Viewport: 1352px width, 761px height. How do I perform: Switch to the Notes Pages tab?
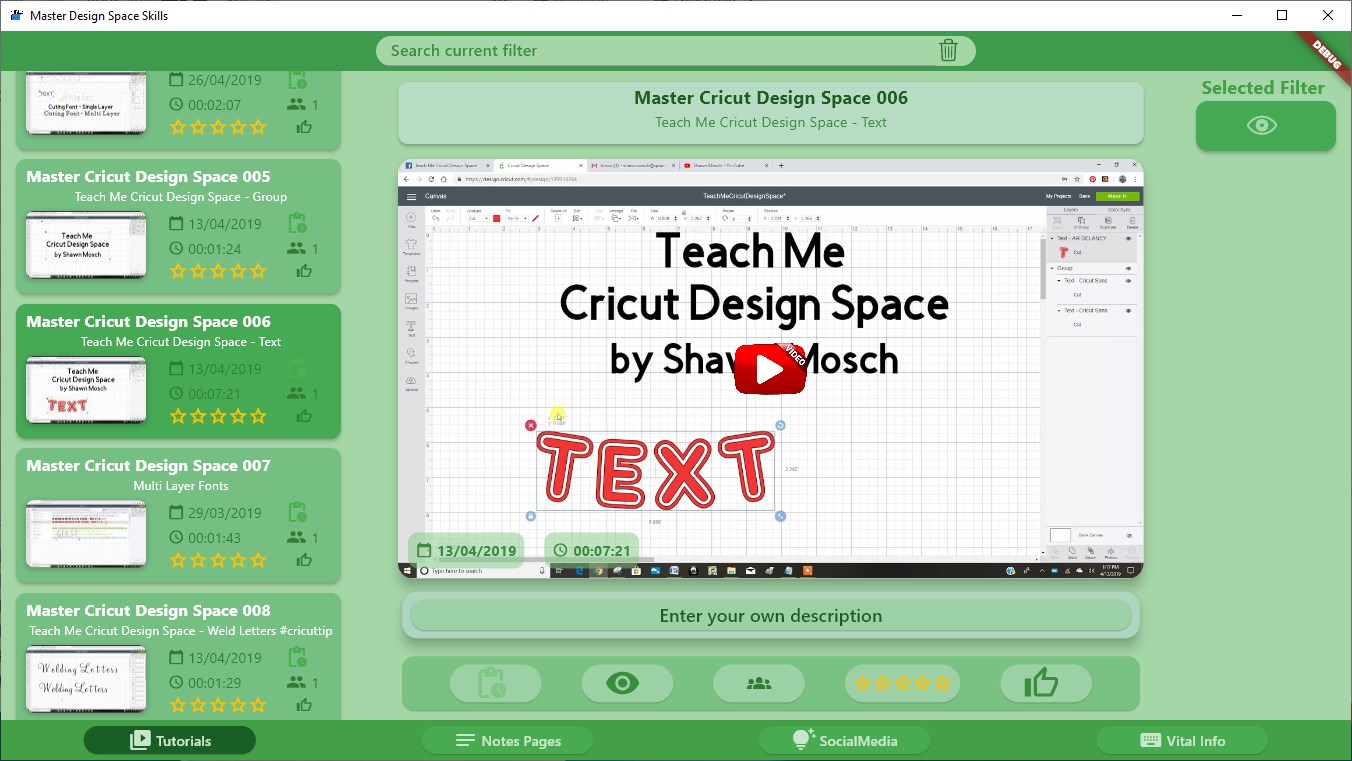point(507,741)
